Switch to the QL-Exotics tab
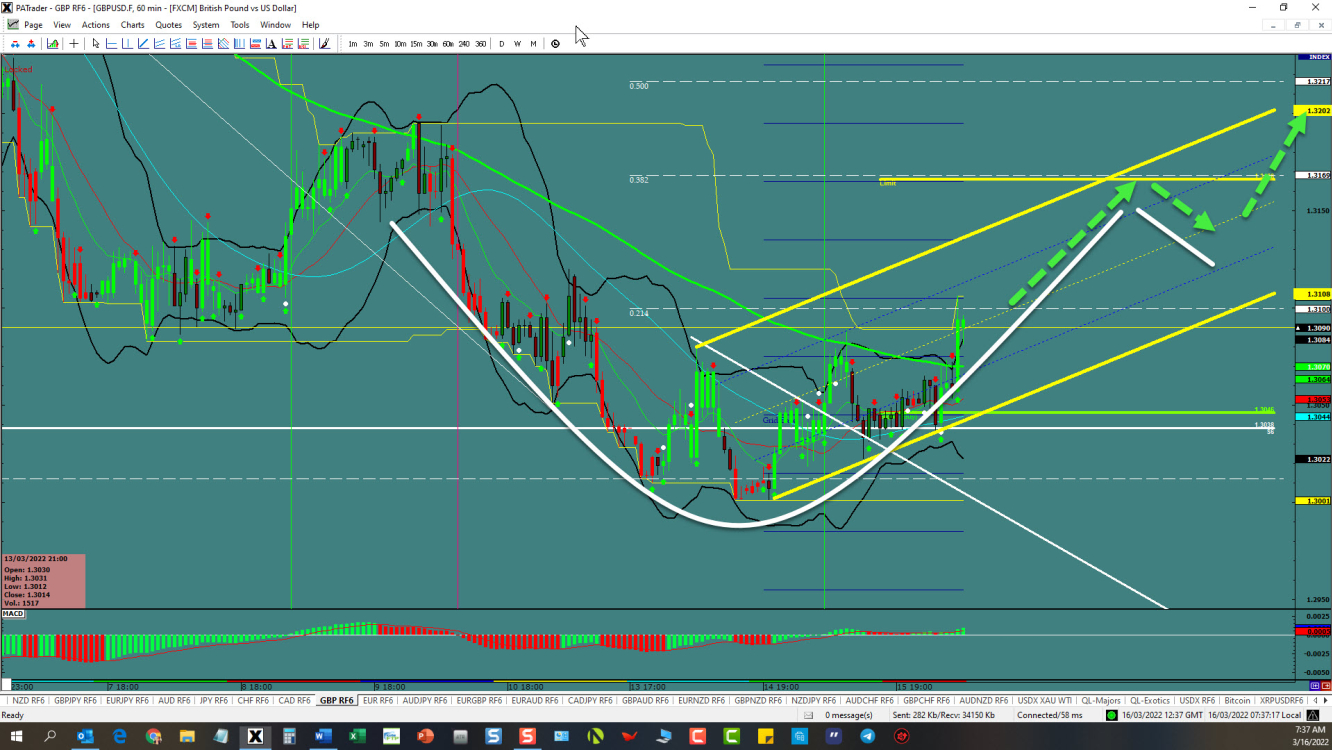 (1151, 700)
